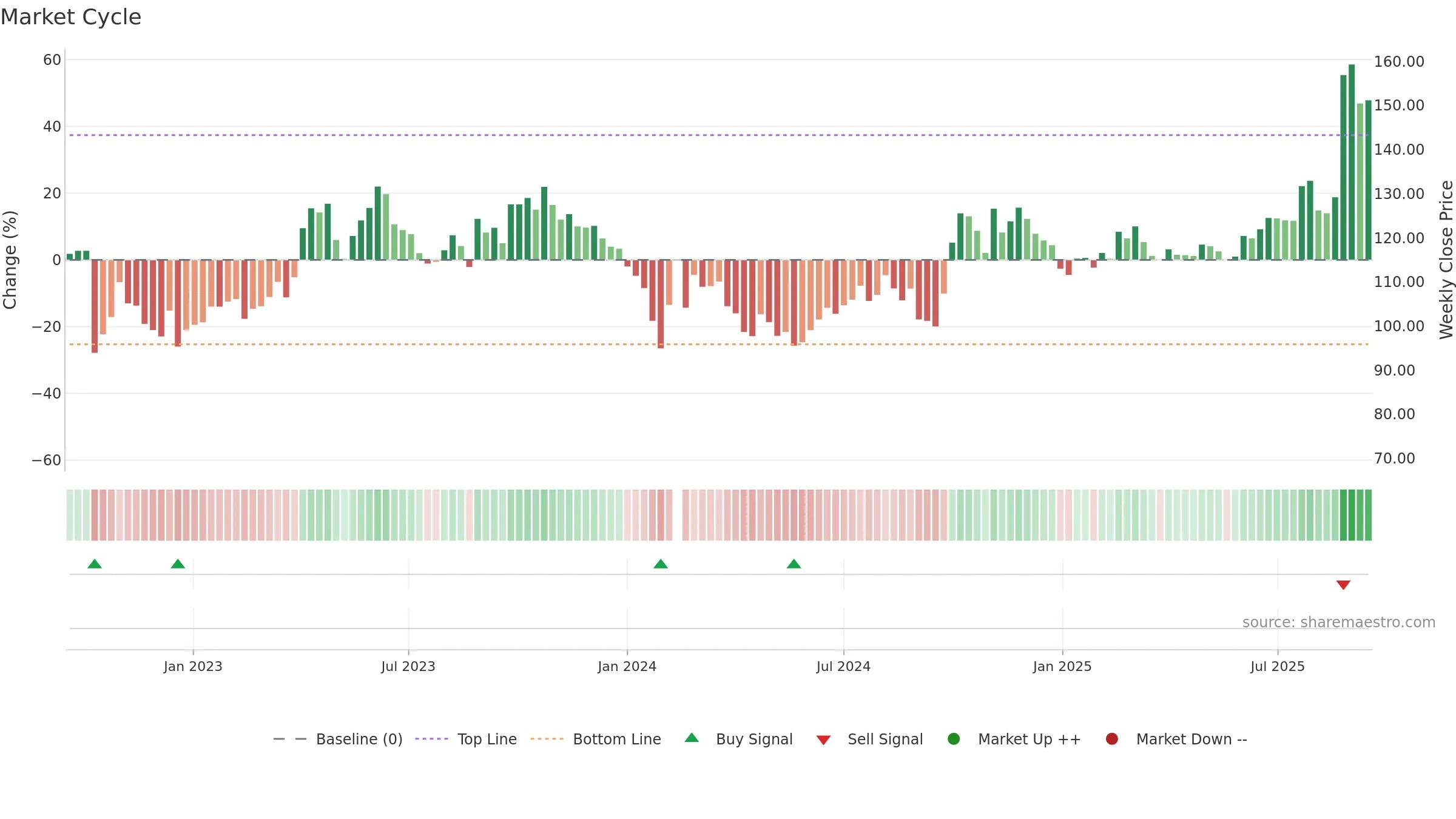Viewport: 1456px width, 819px height.
Task: Toggle the Bottom Line legend entry
Action: point(595,739)
